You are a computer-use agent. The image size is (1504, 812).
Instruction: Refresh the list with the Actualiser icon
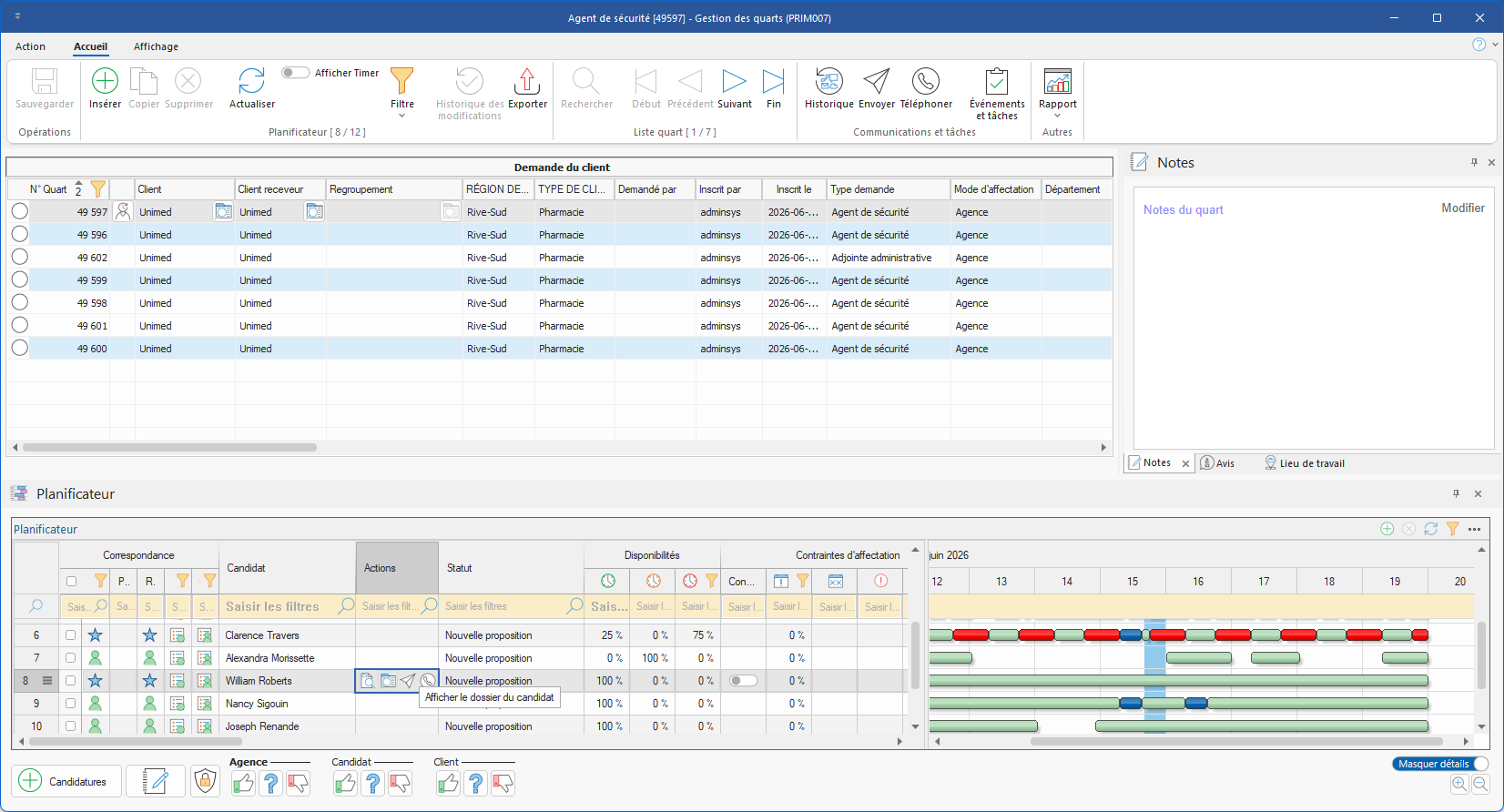(251, 81)
